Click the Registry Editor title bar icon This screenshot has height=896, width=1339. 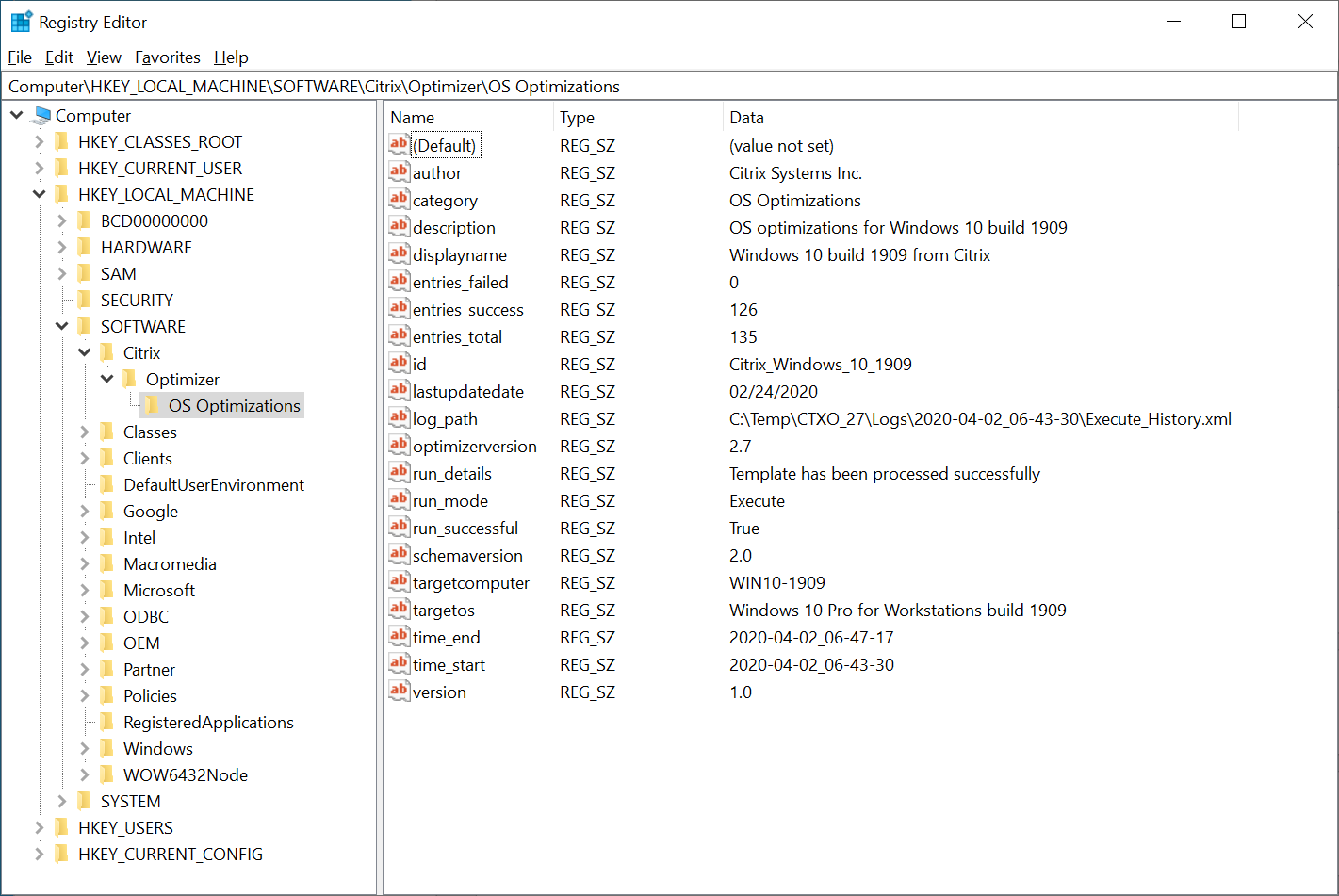click(x=21, y=22)
